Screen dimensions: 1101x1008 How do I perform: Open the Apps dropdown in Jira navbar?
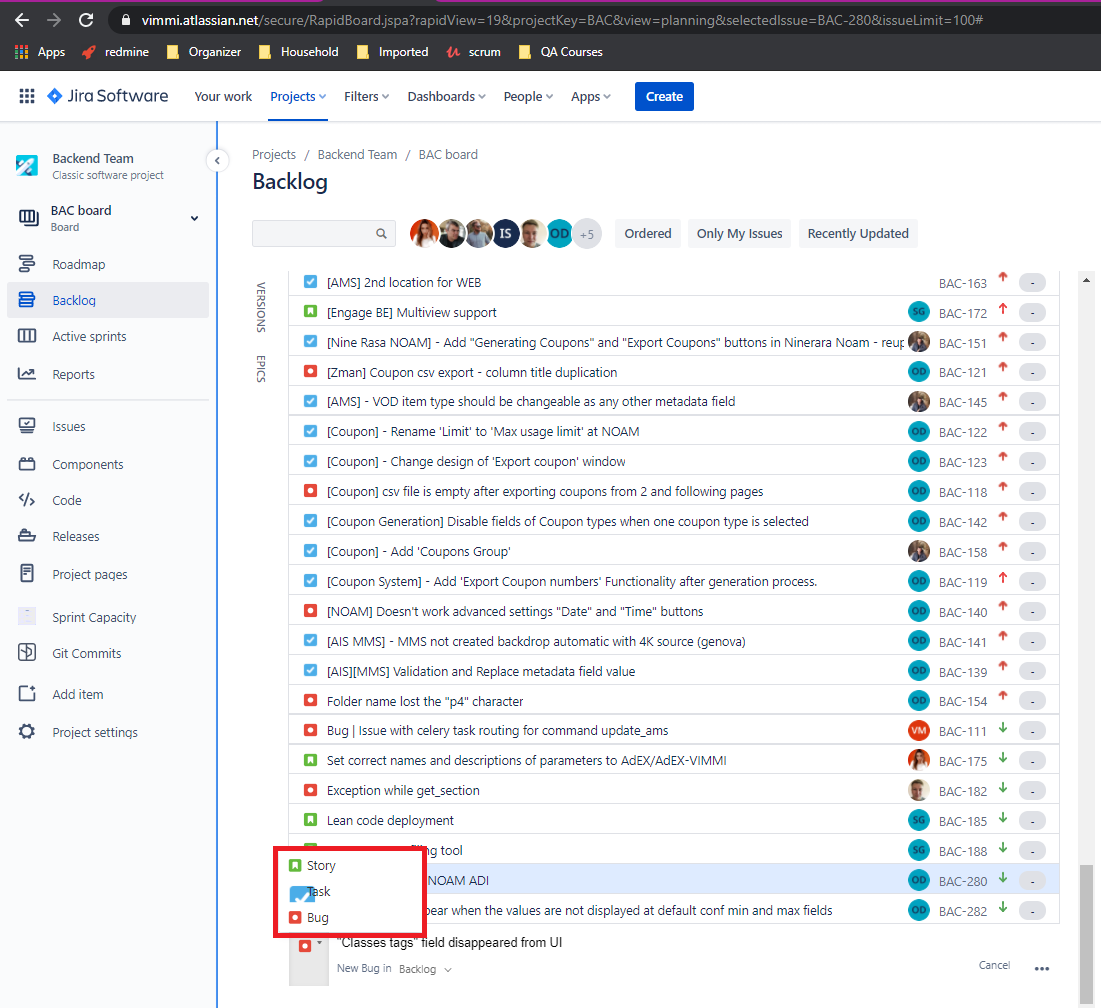591,96
